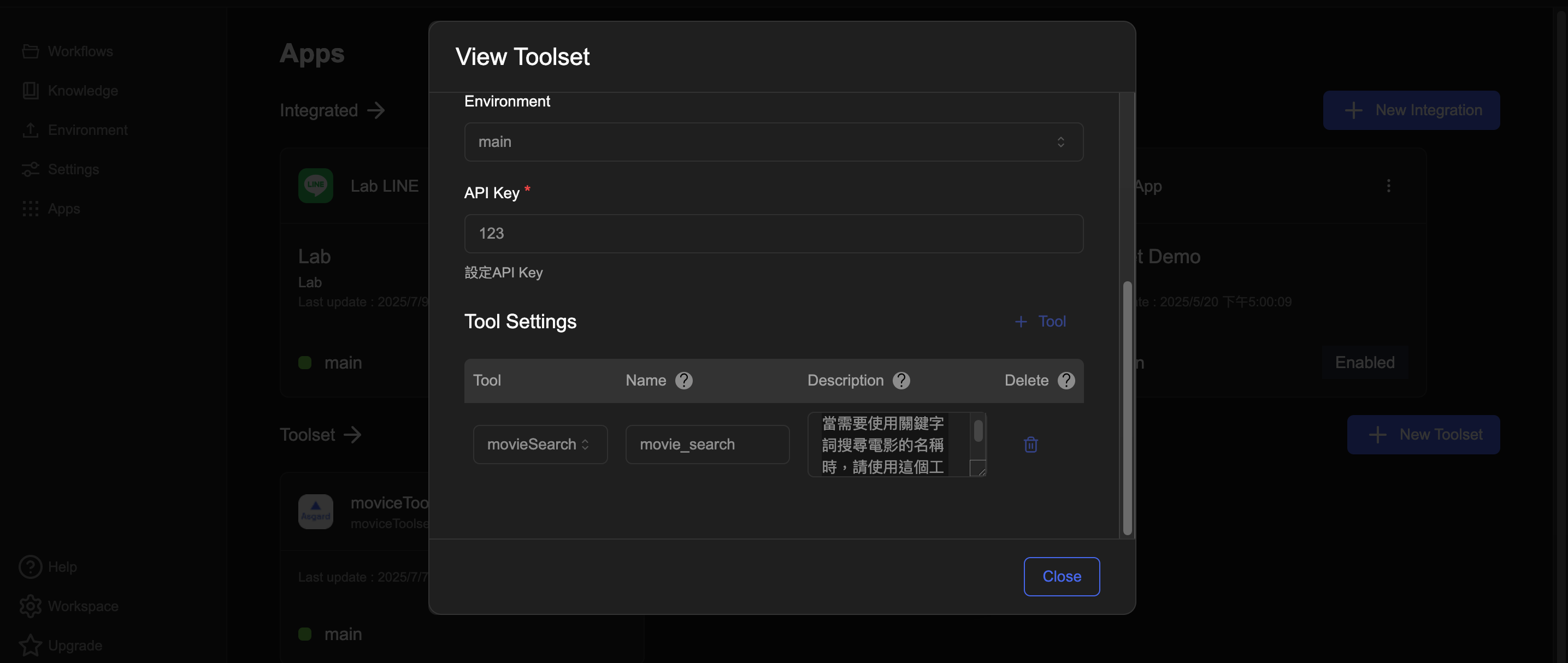The height and width of the screenshot is (663, 1568).
Task: Click the Asgard toolset logo icon
Action: tap(315, 511)
